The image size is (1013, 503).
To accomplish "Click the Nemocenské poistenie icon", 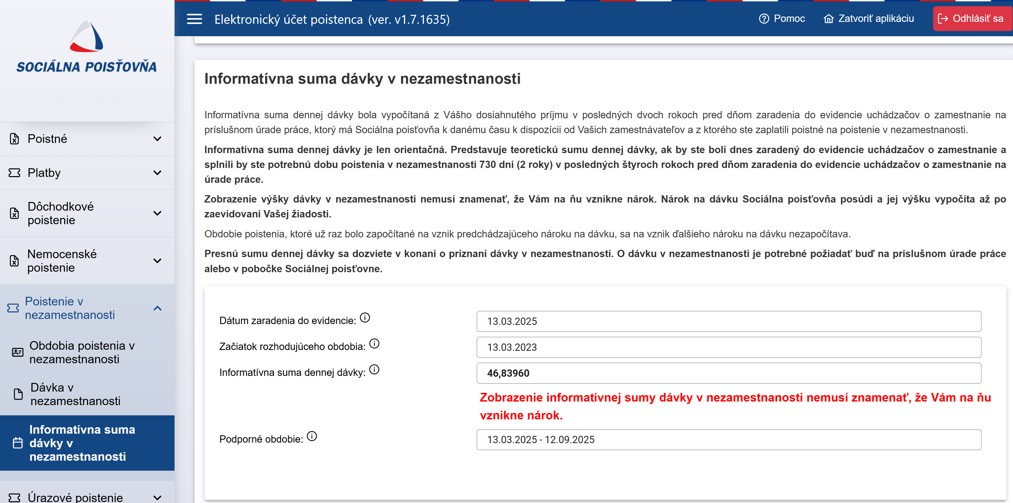I will (x=14, y=261).
